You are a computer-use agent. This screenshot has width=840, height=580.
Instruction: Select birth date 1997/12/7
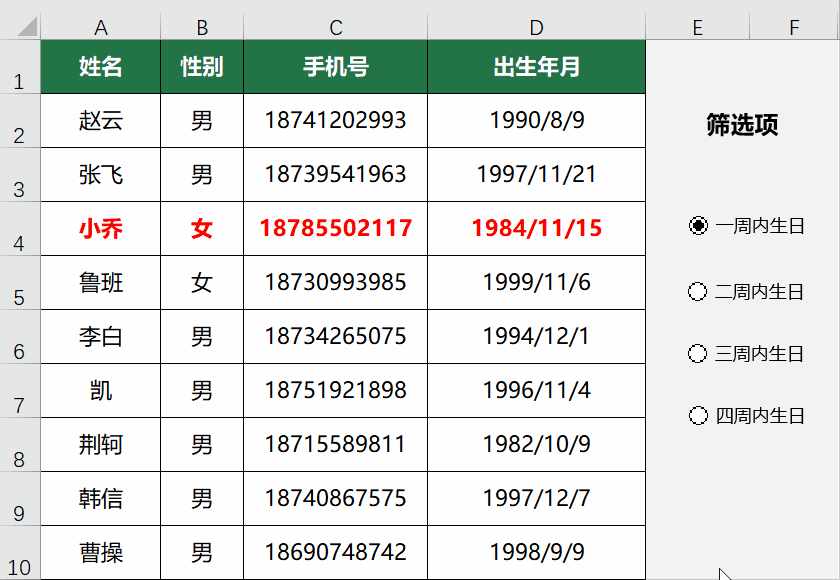click(x=536, y=499)
